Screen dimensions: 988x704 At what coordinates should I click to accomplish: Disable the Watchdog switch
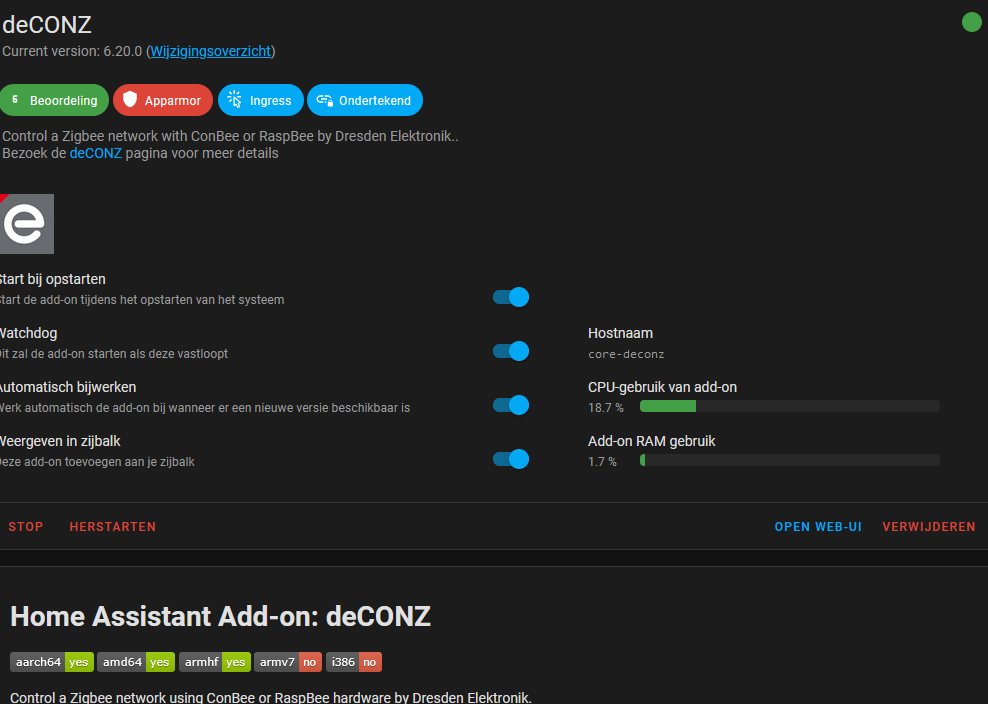pyautogui.click(x=511, y=351)
